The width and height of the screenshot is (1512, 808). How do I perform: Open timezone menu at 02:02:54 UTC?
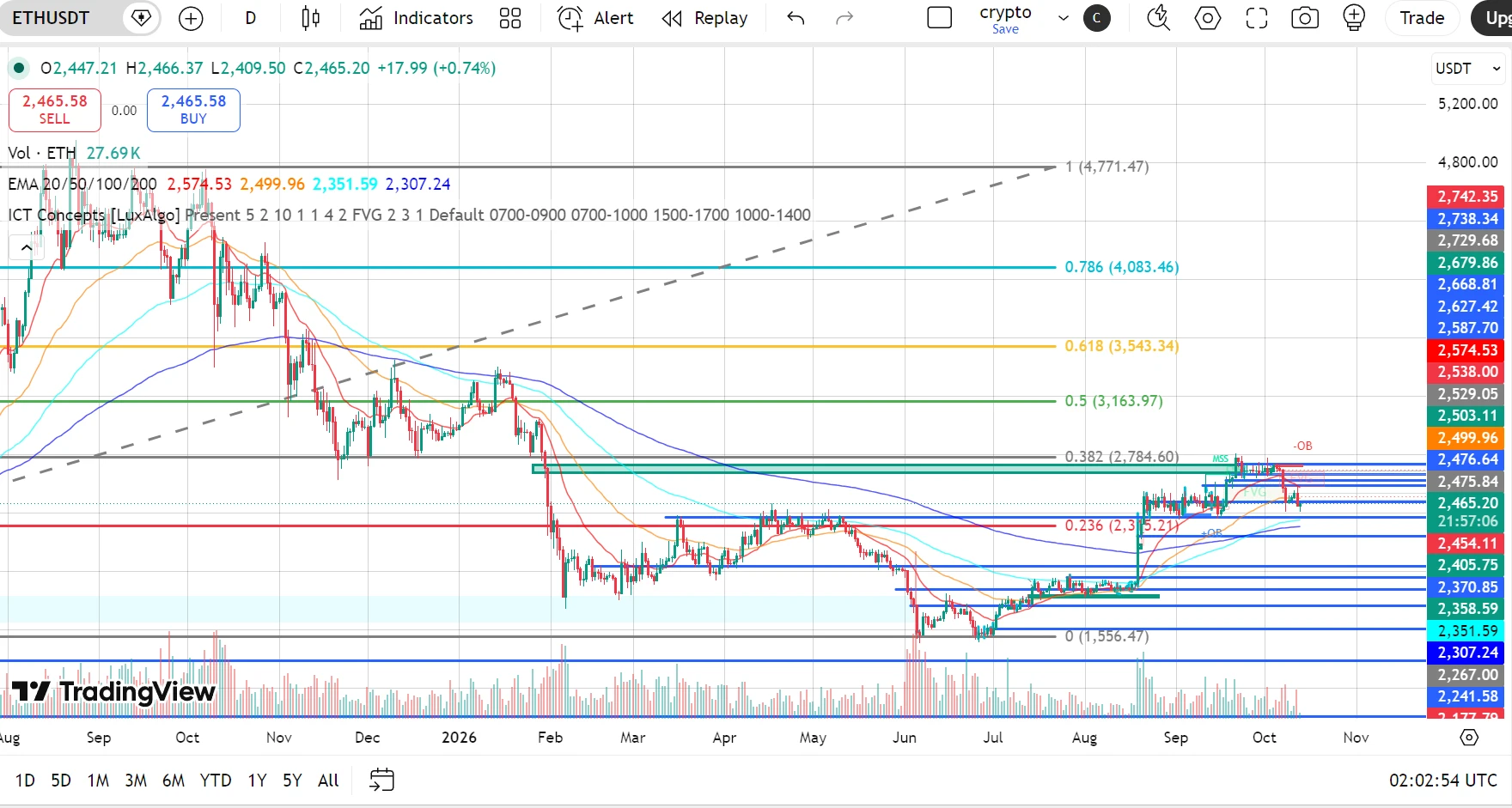click(1443, 781)
